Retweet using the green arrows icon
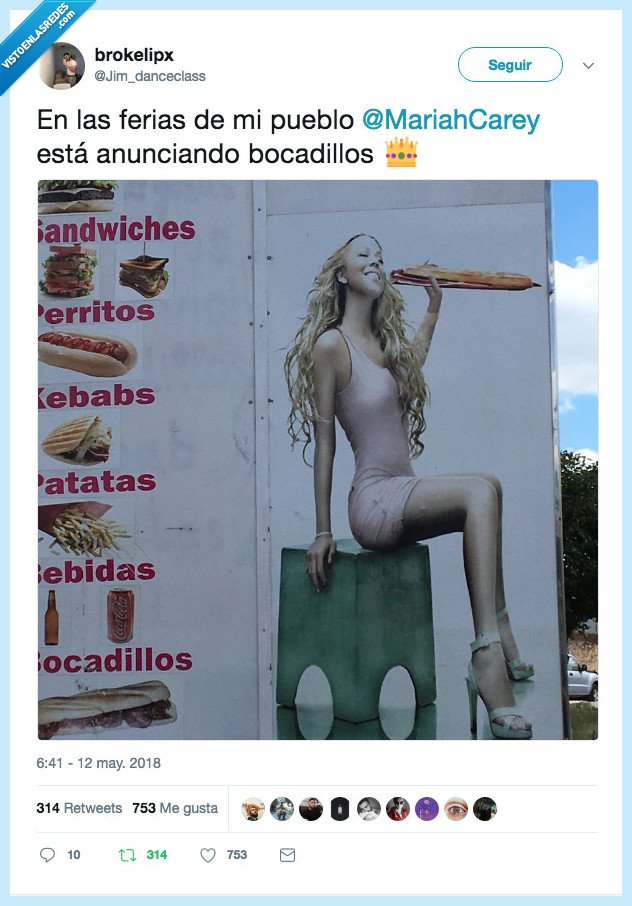The height and width of the screenshot is (906, 632). tap(127, 855)
